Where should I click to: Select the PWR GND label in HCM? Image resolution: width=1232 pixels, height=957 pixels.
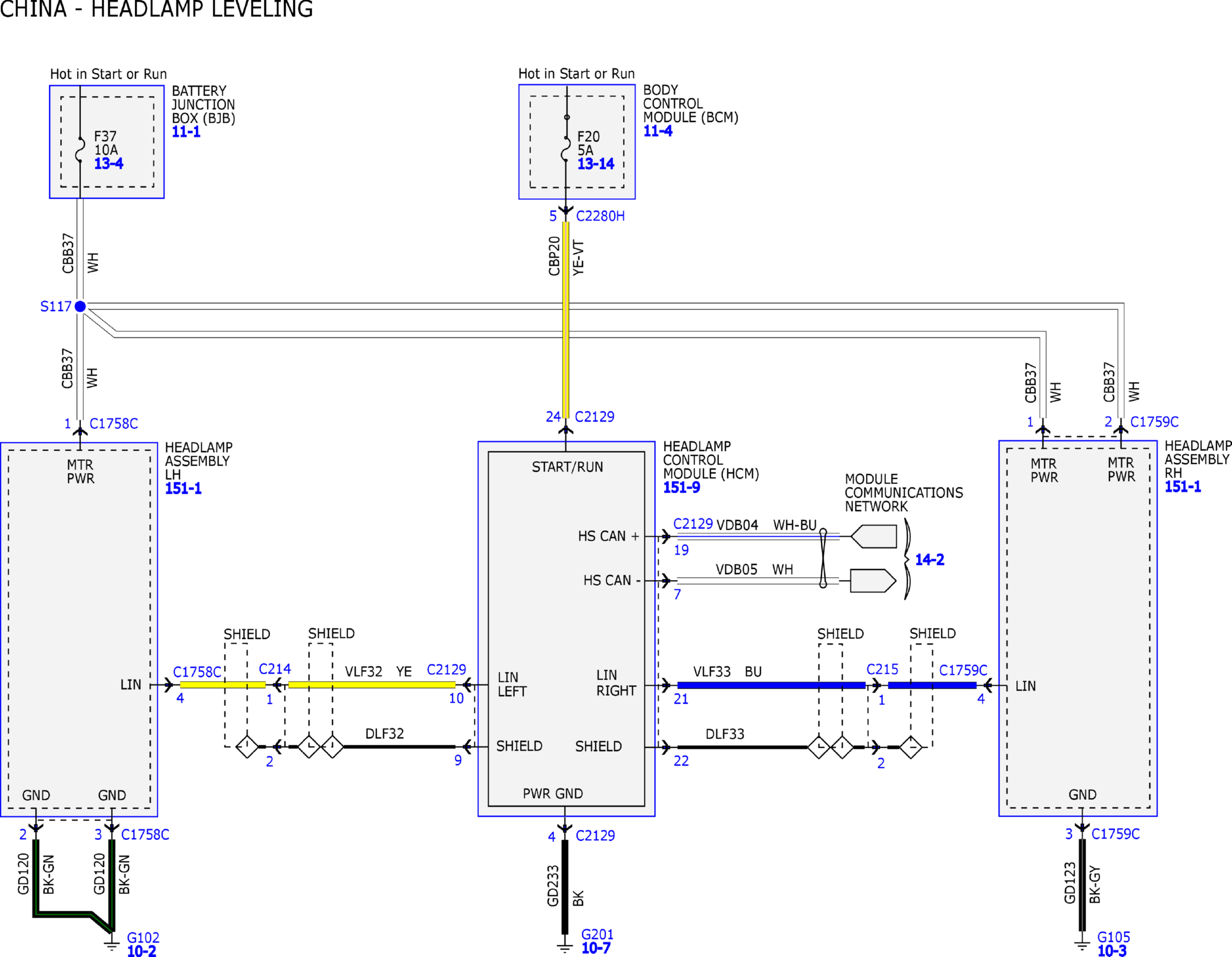pyautogui.click(x=553, y=794)
